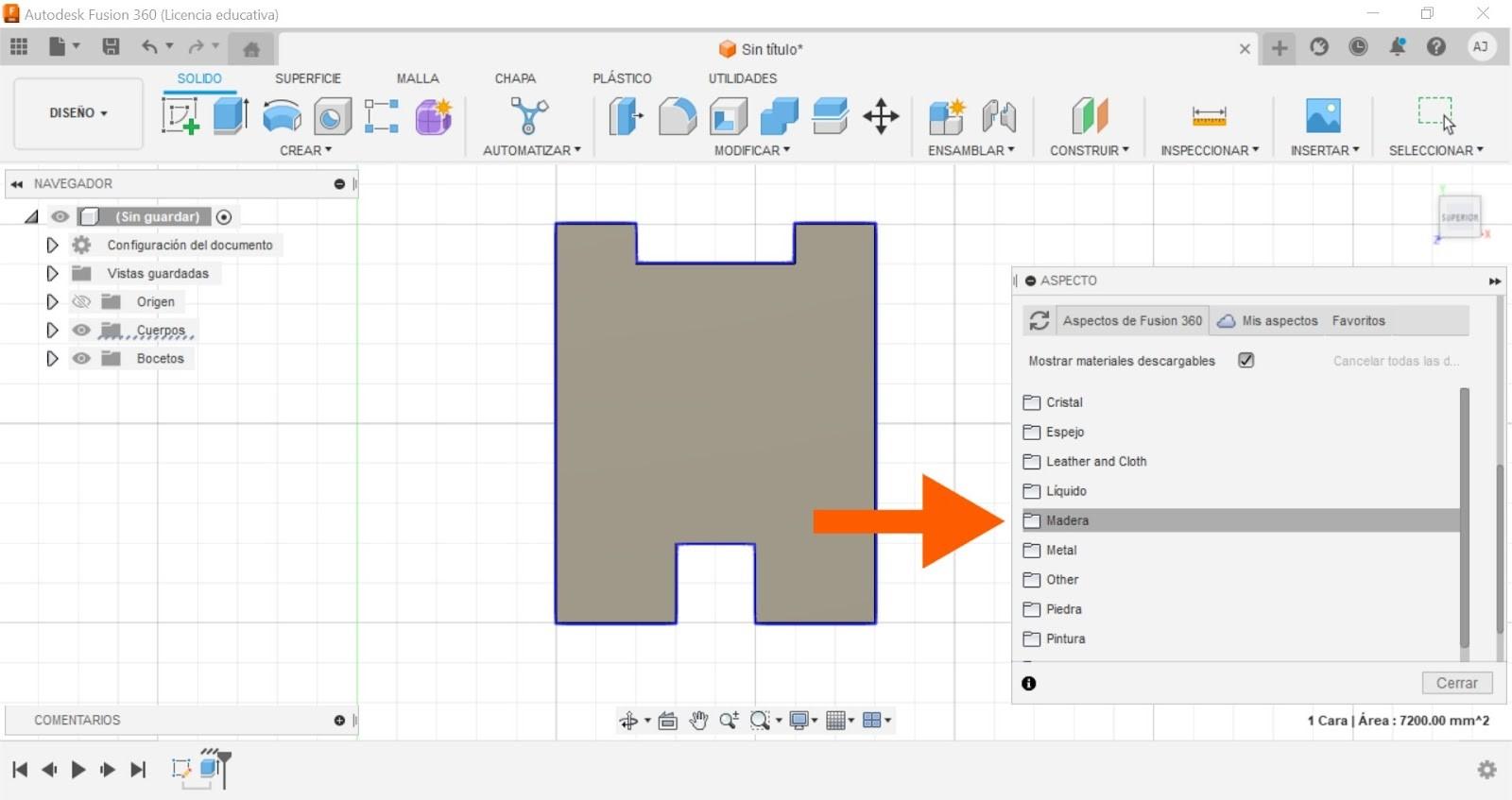
Task: Play the design timeline
Action: [78, 770]
